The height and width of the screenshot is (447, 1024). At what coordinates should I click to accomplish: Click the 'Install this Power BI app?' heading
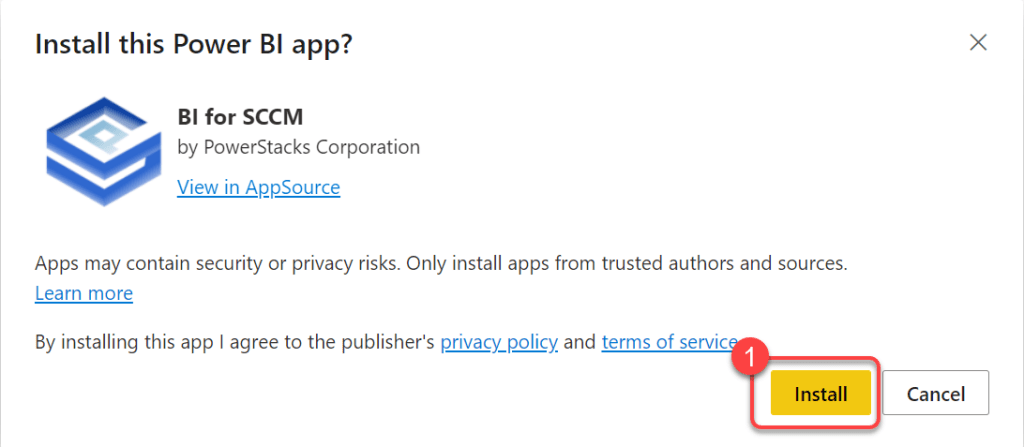[x=195, y=45]
